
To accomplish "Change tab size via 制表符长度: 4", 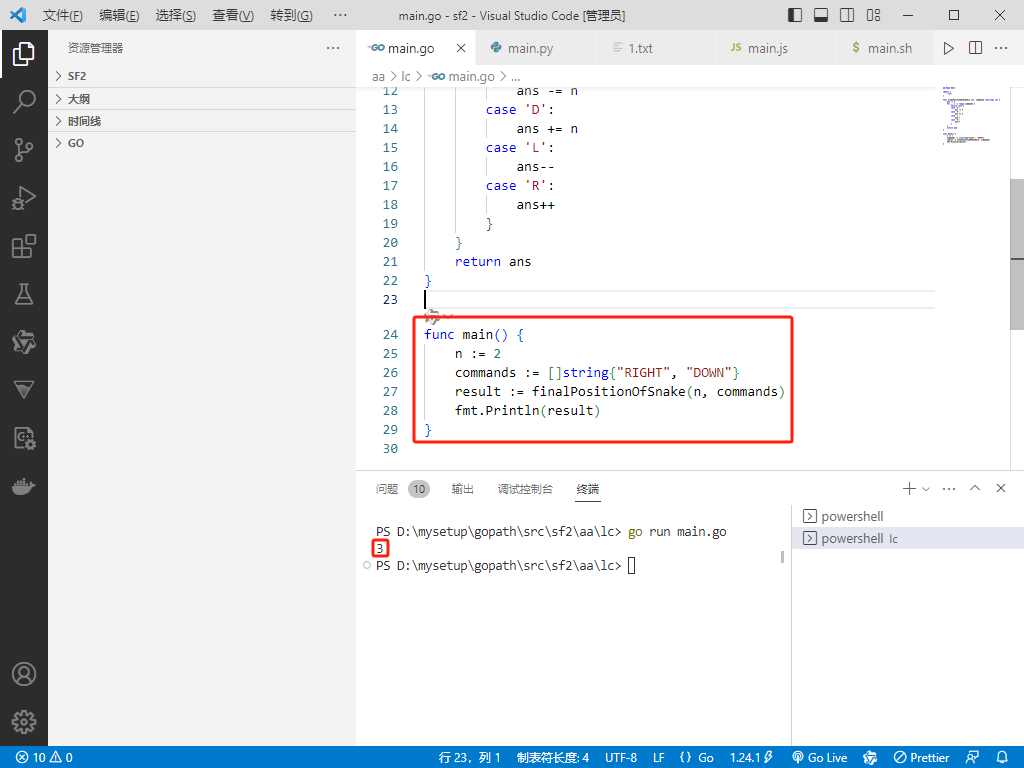I will click(x=552, y=758).
